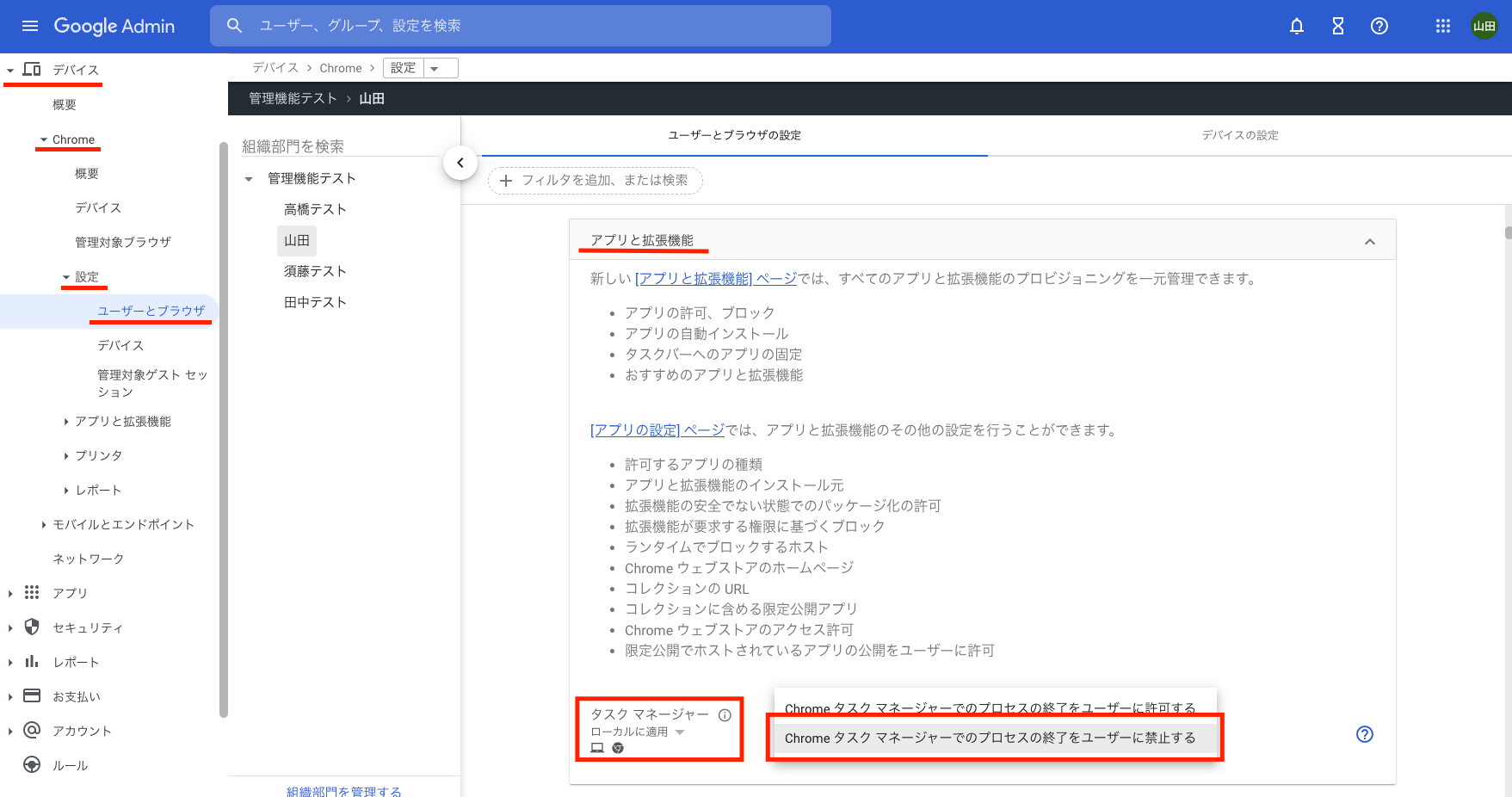Viewport: 1512px width, 797px height.
Task: Expand アプリと拡張機能 in the sidebar
Action: pos(66,422)
